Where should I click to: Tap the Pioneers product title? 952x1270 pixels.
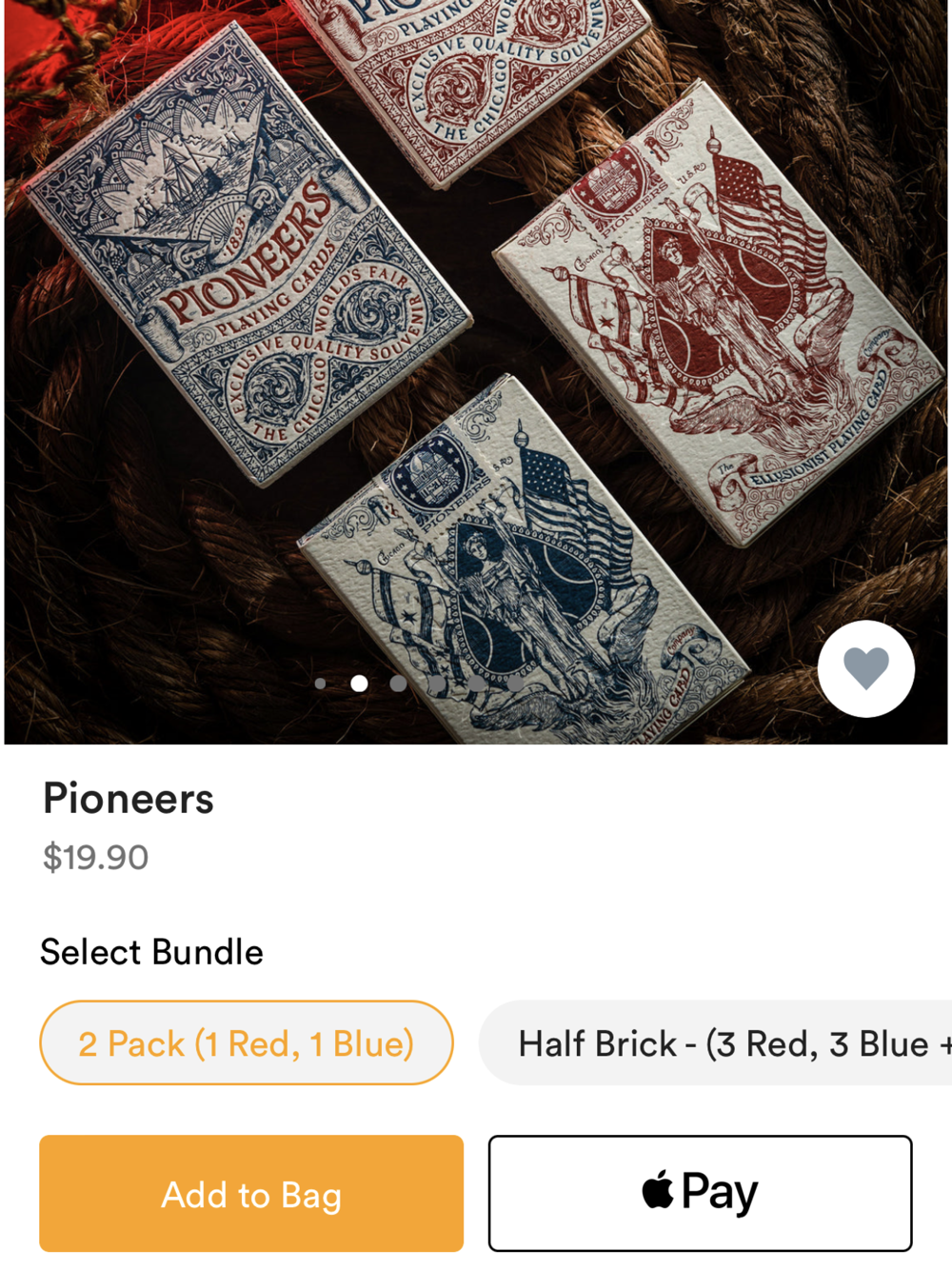click(x=129, y=798)
